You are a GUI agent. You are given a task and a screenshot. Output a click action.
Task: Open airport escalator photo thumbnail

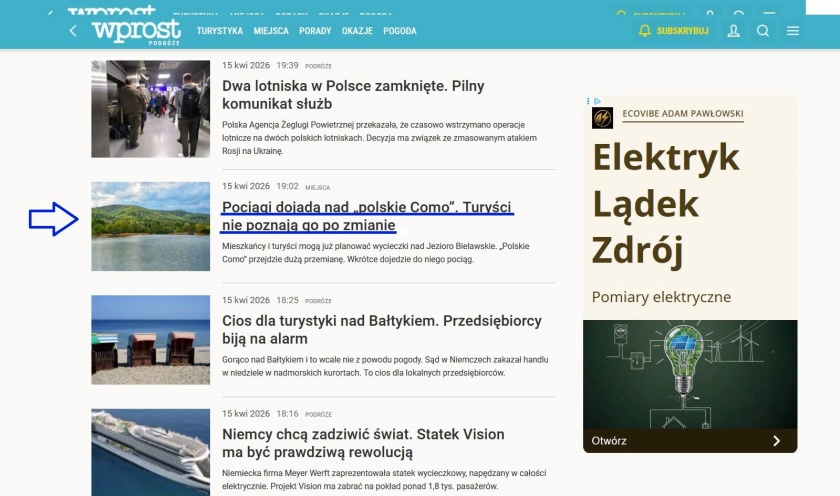[151, 109]
